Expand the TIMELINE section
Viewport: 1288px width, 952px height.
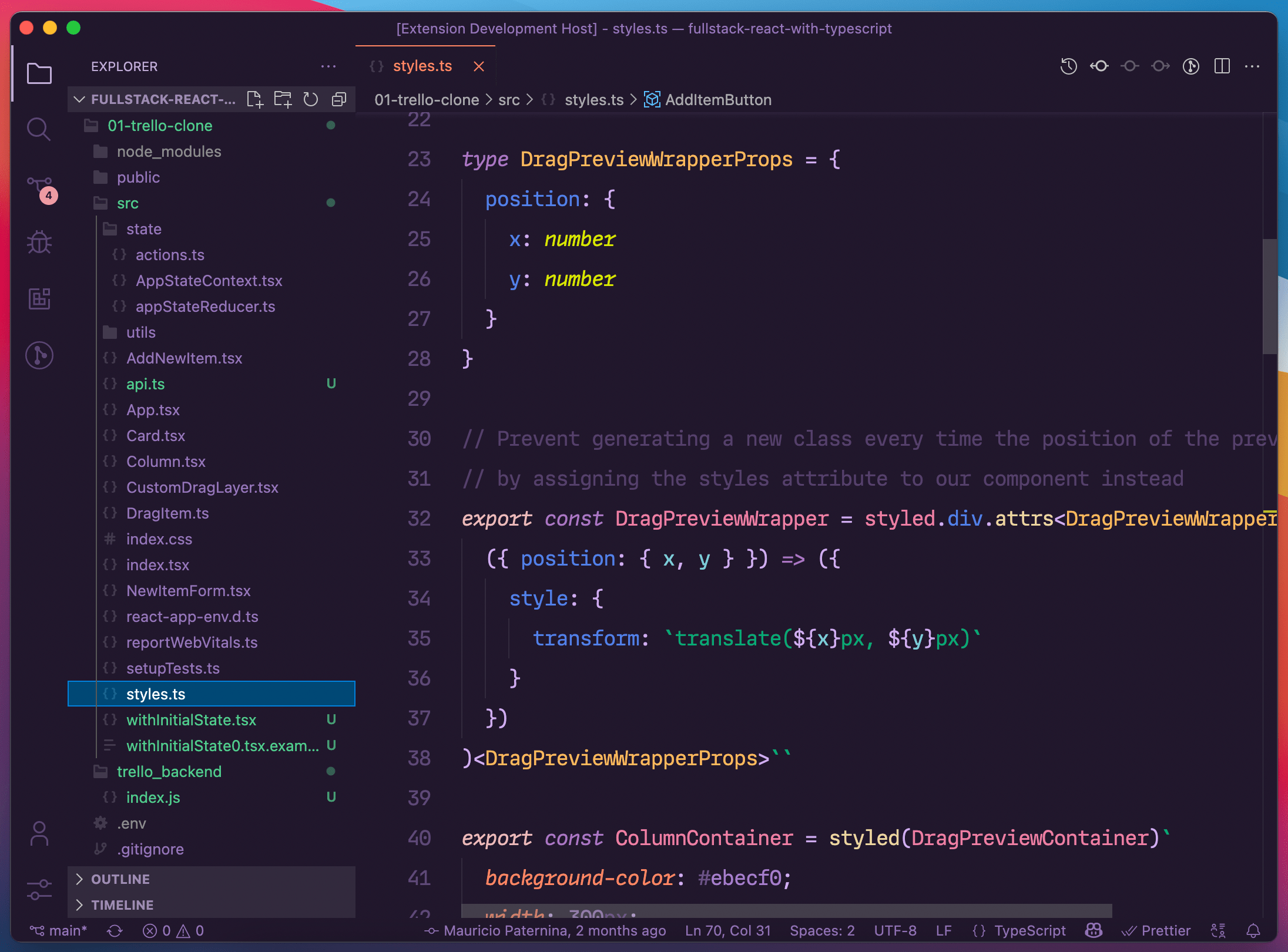(212, 905)
